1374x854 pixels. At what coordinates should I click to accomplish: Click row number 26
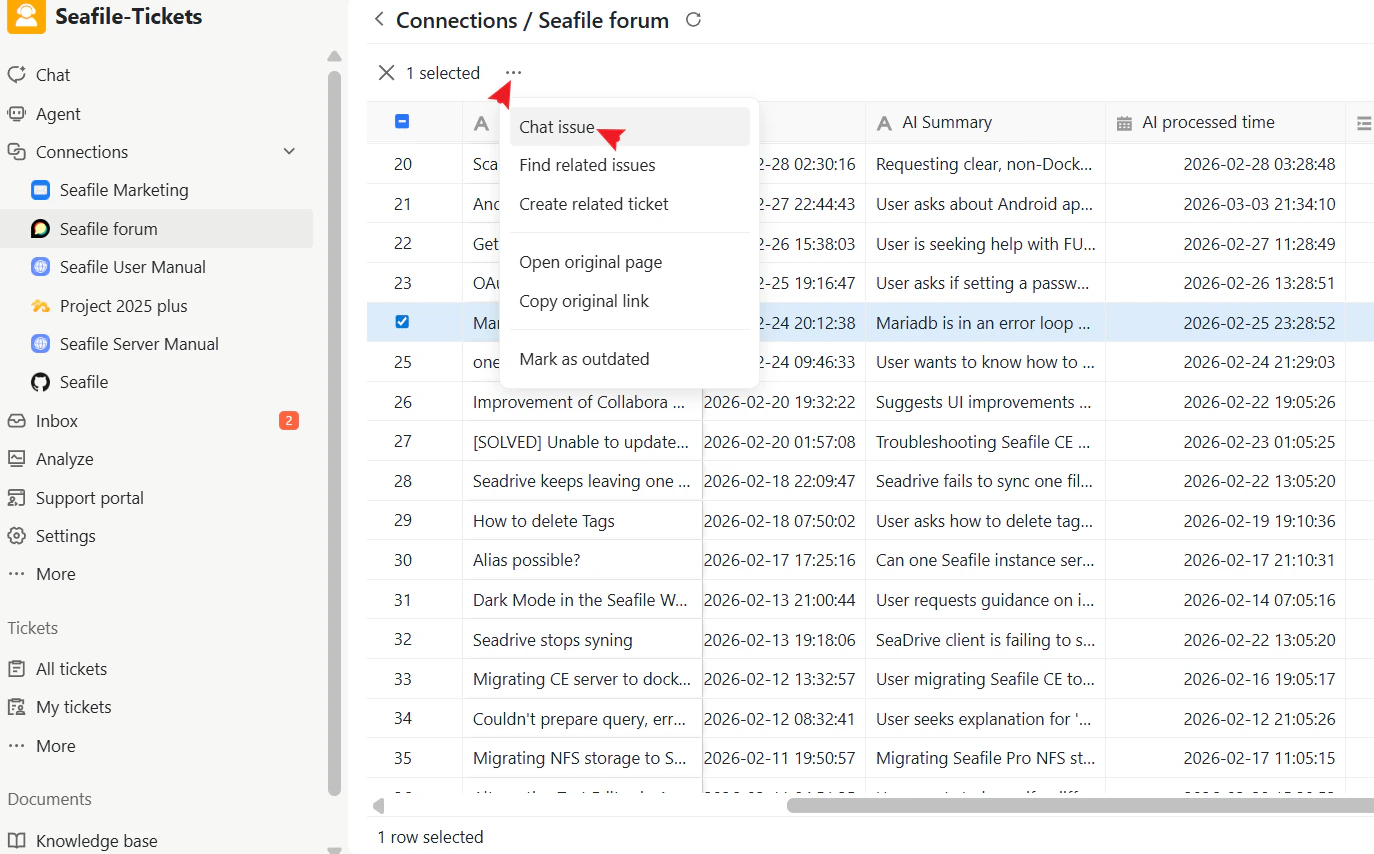pyautogui.click(x=402, y=402)
